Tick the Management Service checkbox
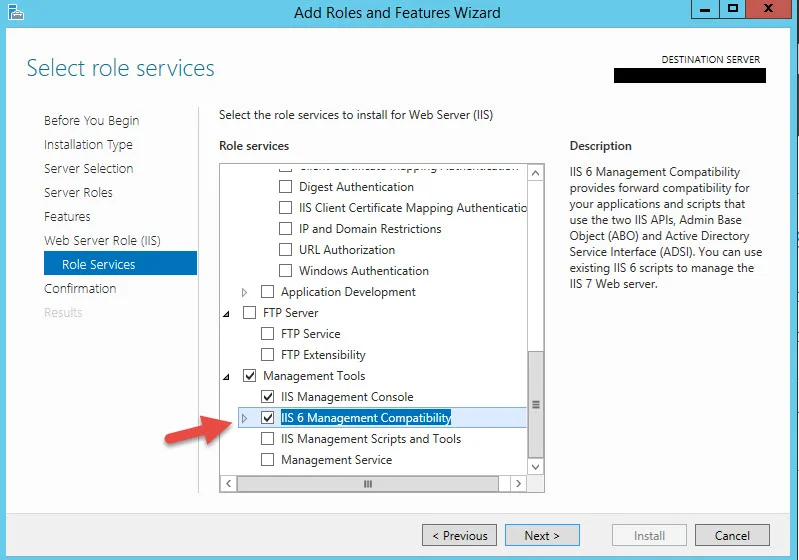799x560 pixels. [268, 460]
